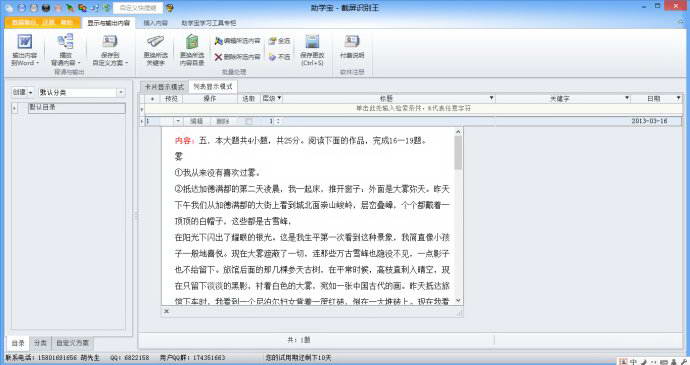Switch to 列表显示模式 tab

[x=213, y=87]
